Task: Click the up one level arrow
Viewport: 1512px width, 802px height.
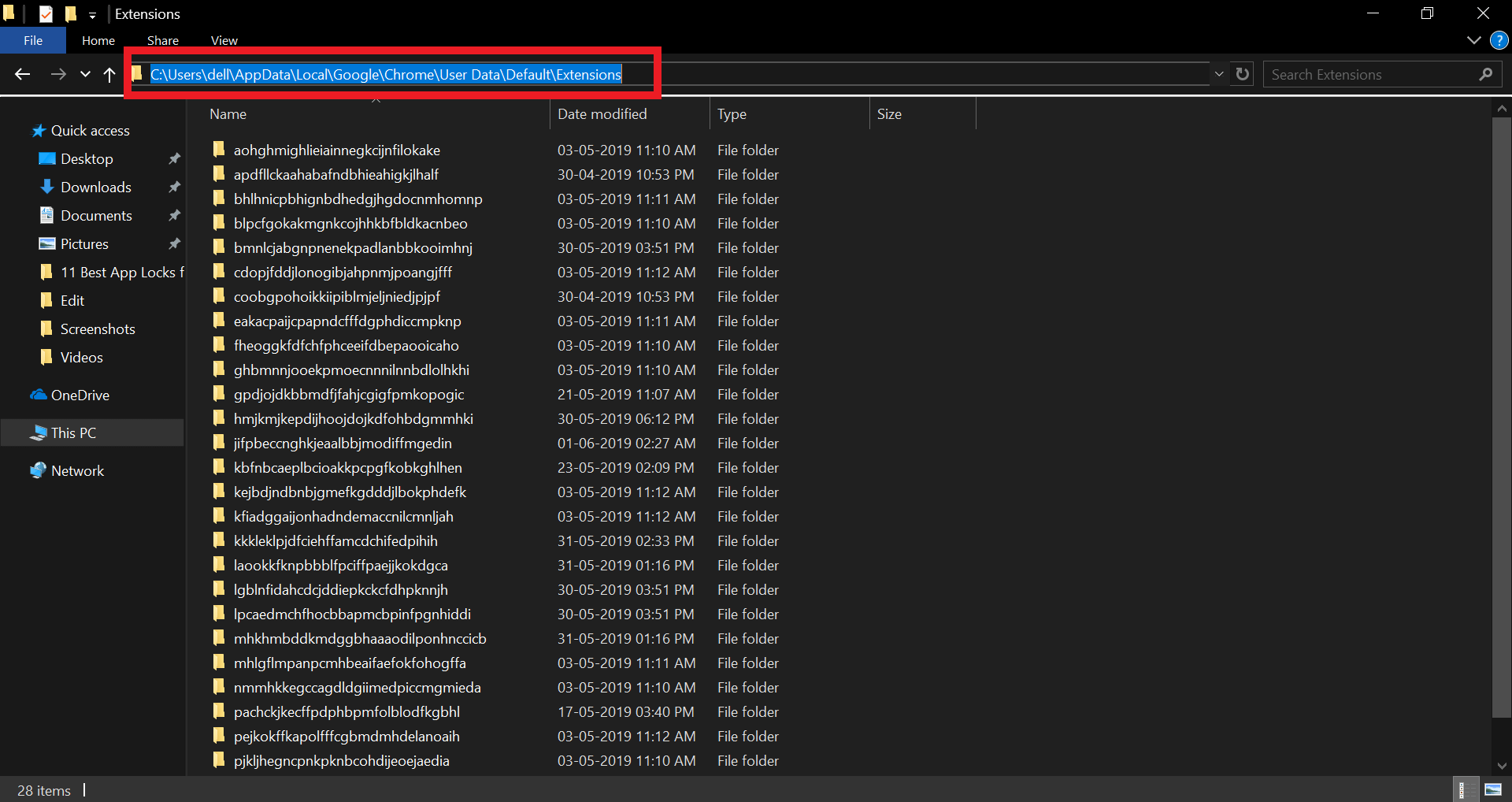Action: tap(109, 74)
